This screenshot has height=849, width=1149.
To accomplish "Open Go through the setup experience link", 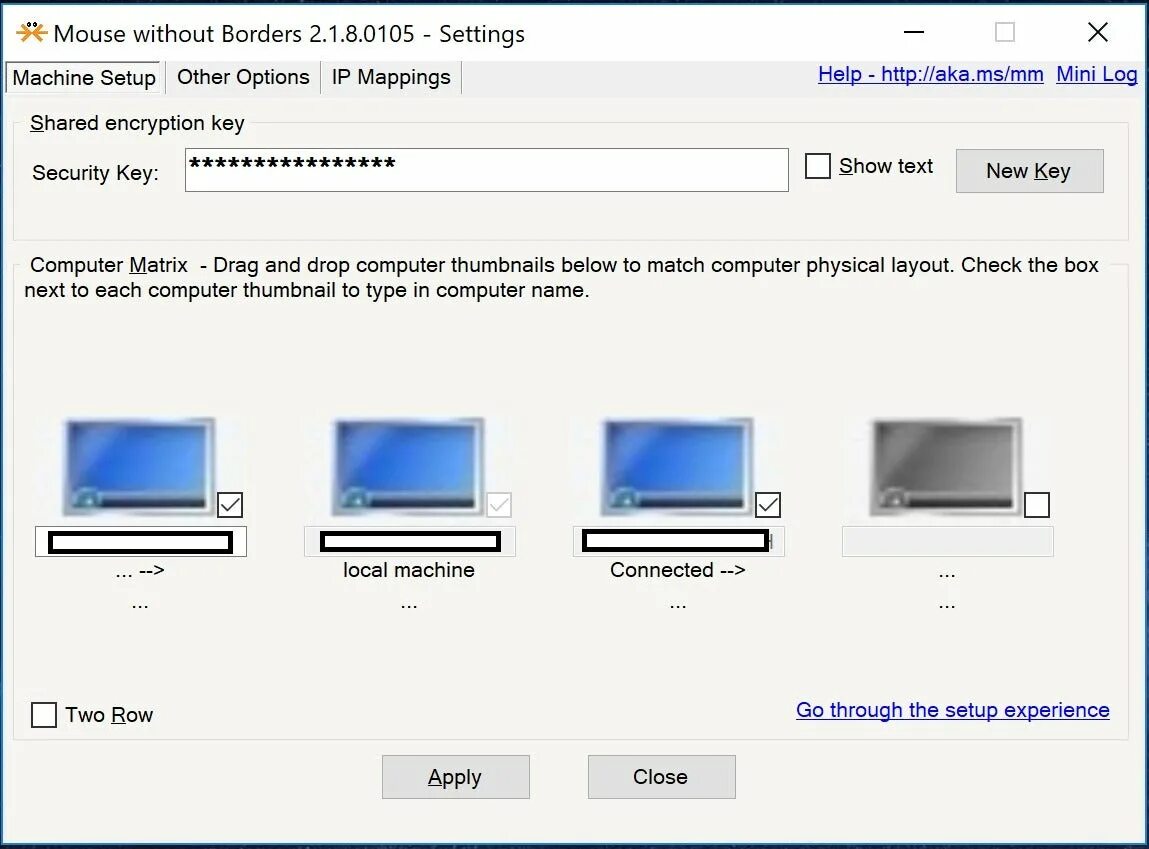I will pyautogui.click(x=953, y=710).
